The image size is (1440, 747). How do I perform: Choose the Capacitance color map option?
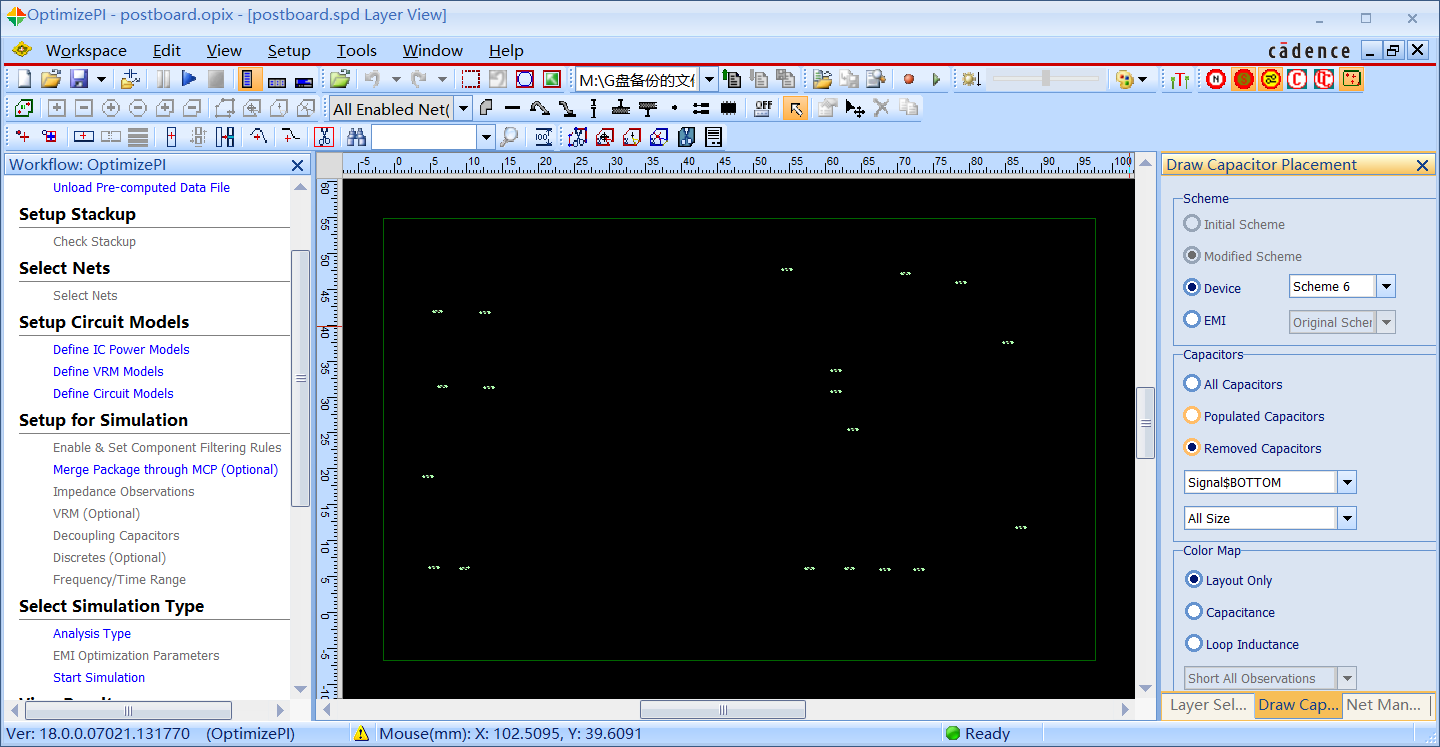(x=1193, y=612)
